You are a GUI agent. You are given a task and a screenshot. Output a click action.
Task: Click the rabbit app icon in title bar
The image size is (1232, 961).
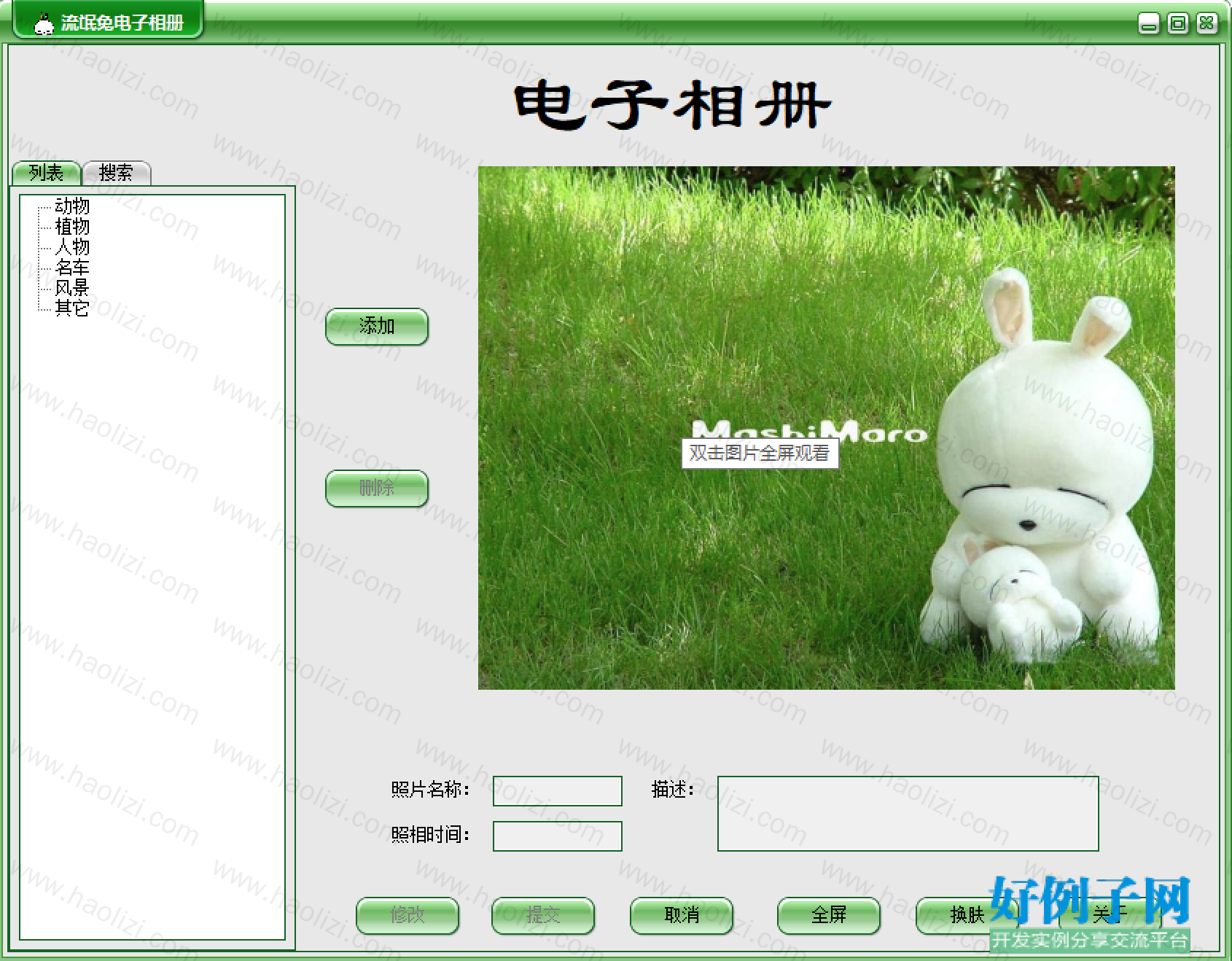click(44, 24)
